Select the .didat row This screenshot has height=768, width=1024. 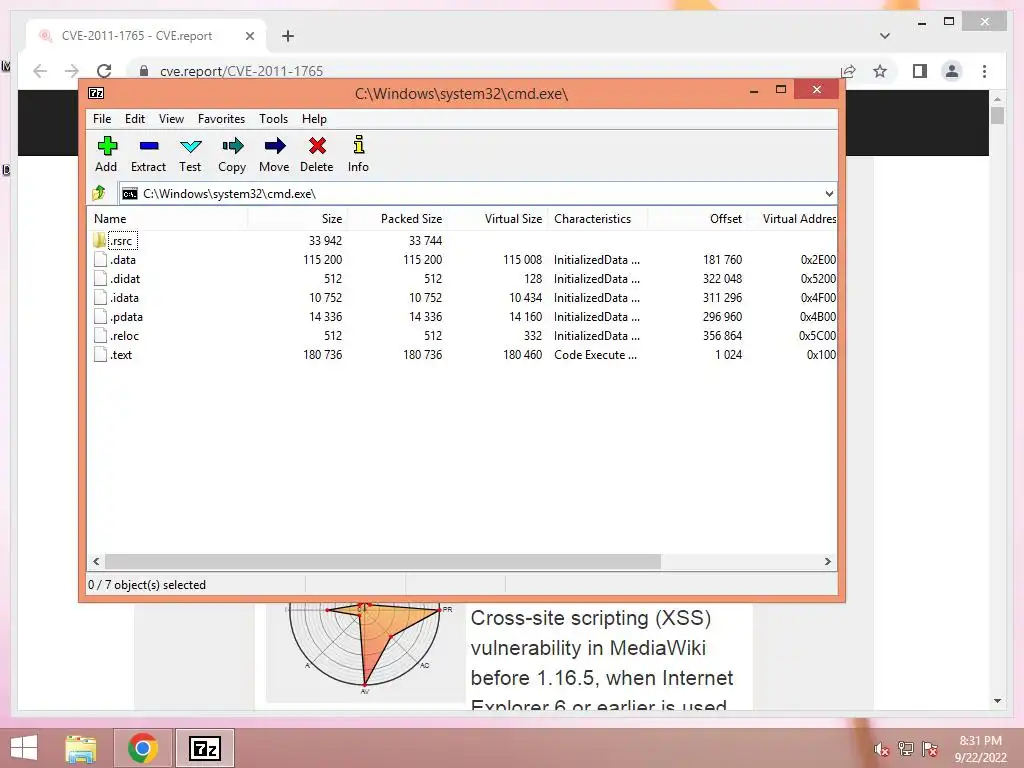click(462, 279)
